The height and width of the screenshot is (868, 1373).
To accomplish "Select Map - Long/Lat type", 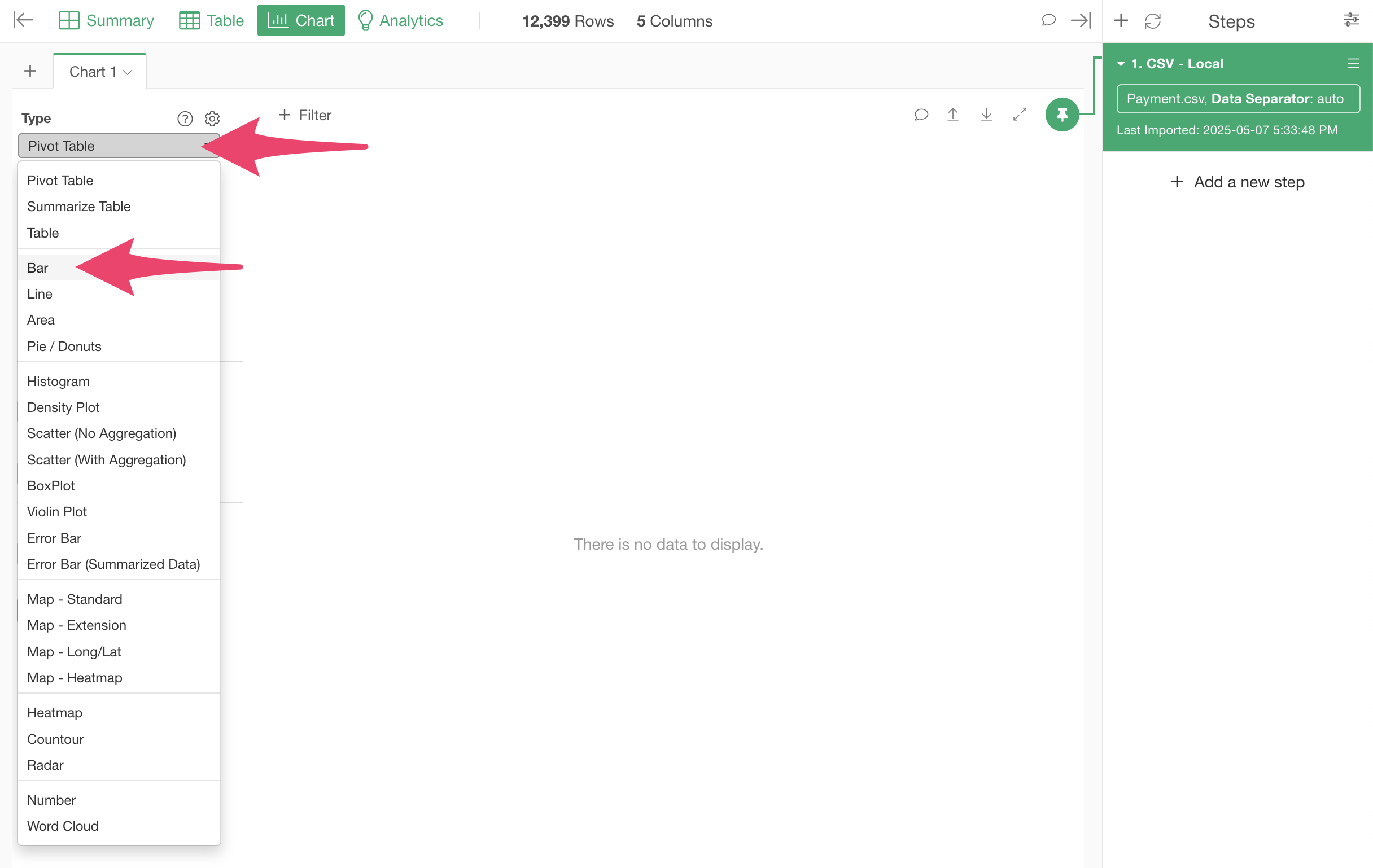I will click(119, 652).
